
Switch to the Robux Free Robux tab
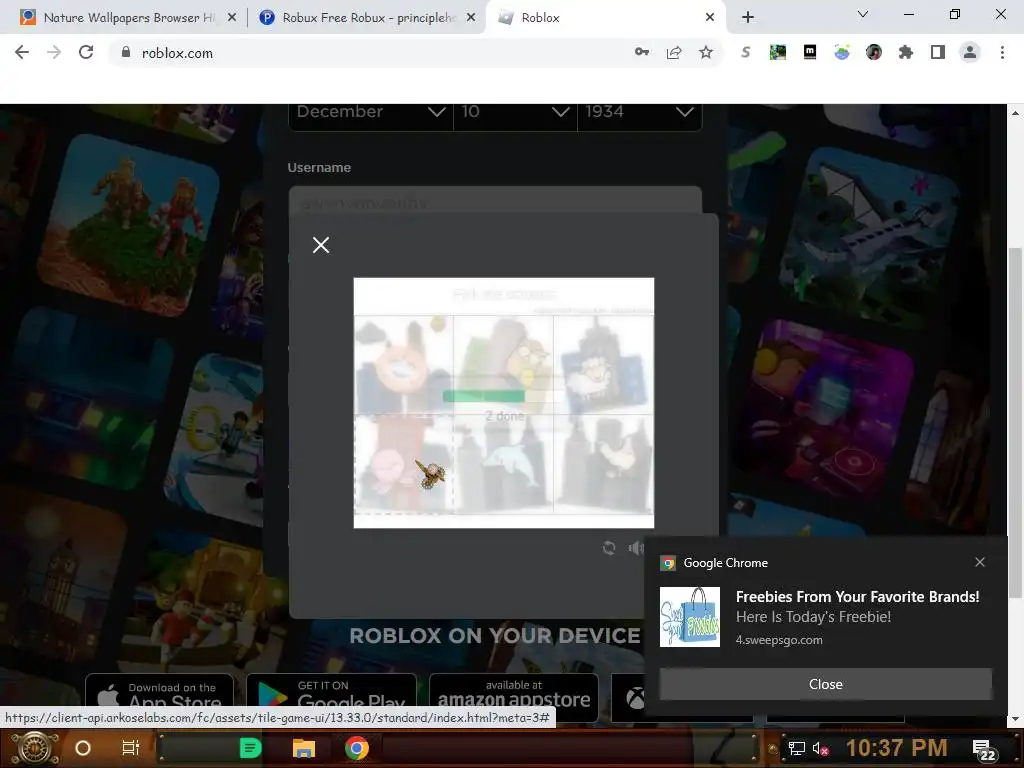369,18
